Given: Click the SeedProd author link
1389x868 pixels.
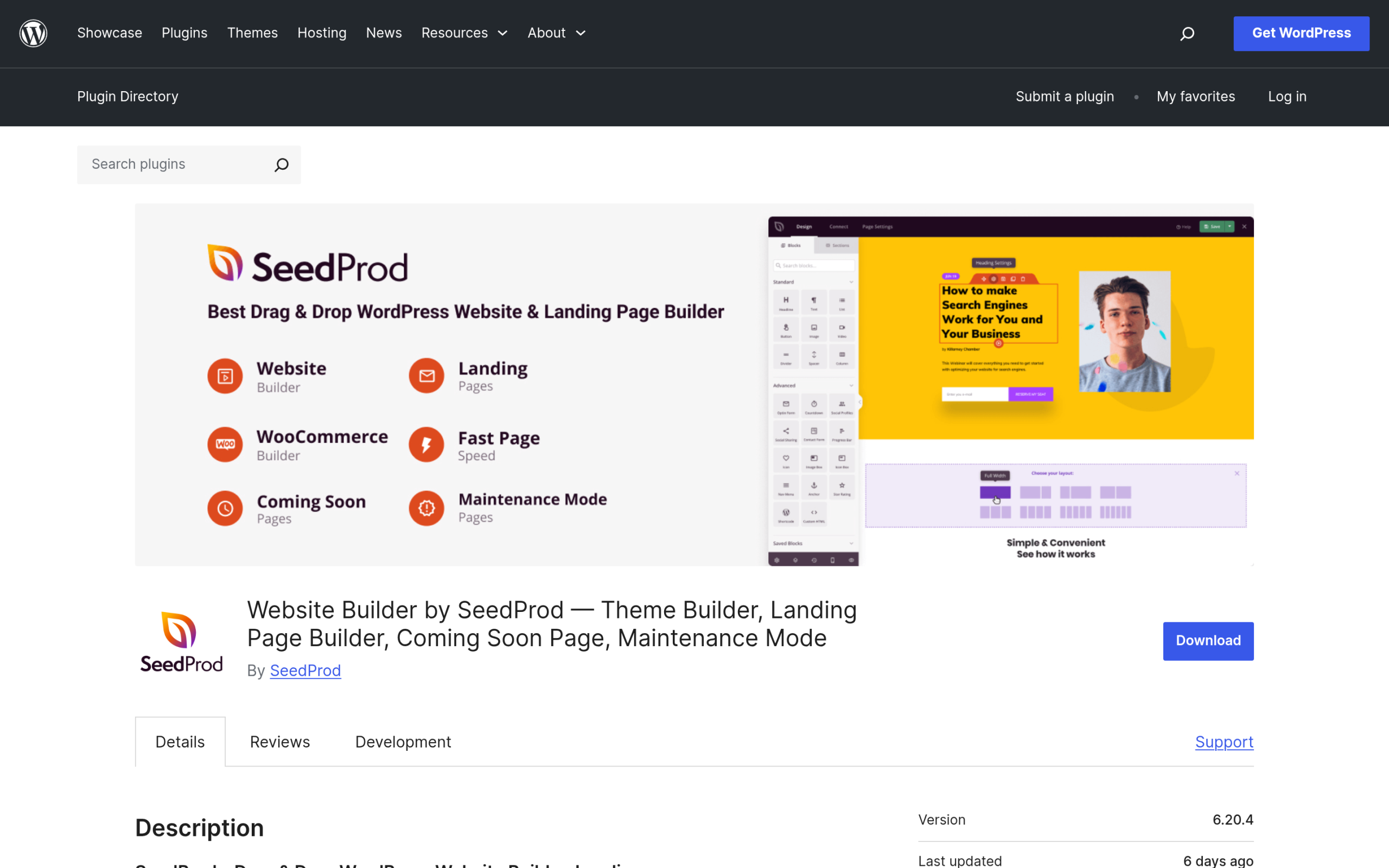Looking at the screenshot, I should (x=305, y=671).
